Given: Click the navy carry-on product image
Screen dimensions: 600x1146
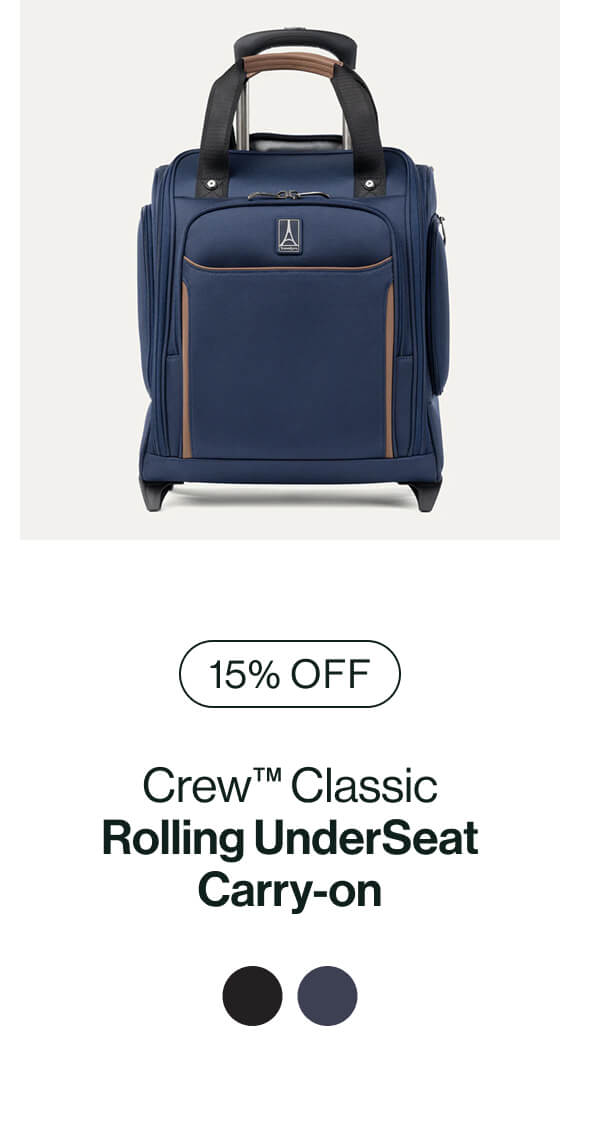Looking at the screenshot, I should coord(290,270).
